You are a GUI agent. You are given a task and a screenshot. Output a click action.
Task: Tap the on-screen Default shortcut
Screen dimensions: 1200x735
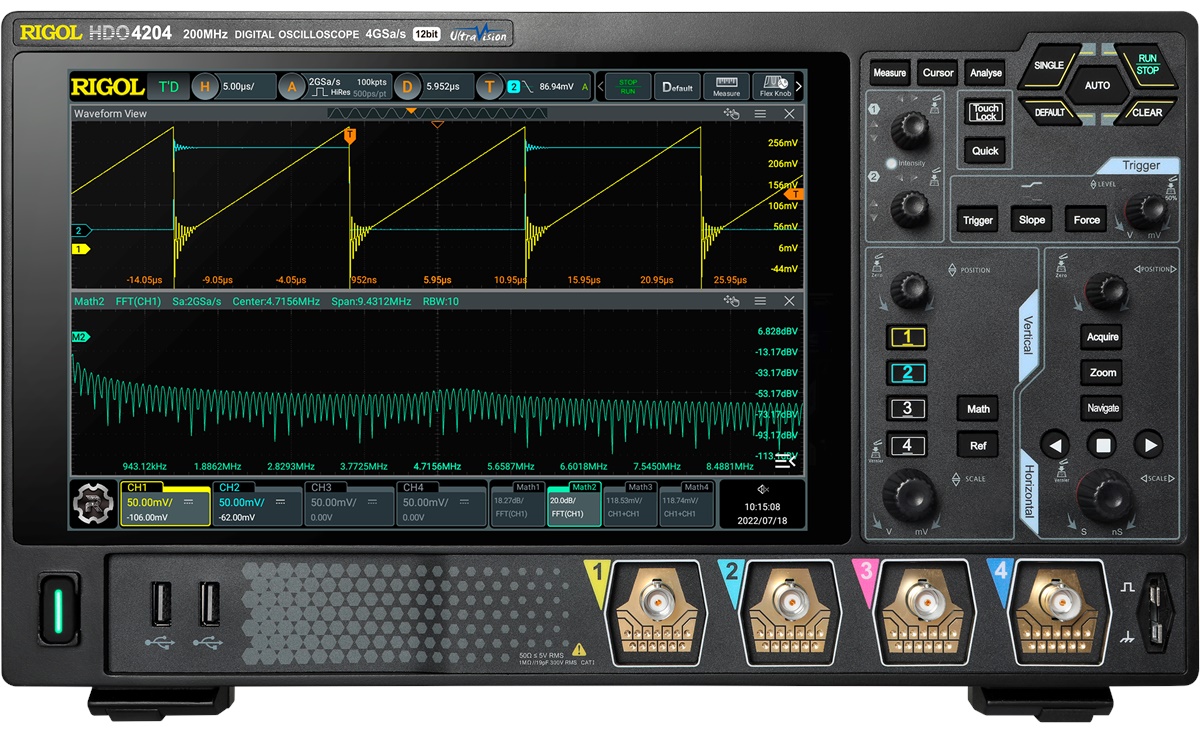(677, 87)
